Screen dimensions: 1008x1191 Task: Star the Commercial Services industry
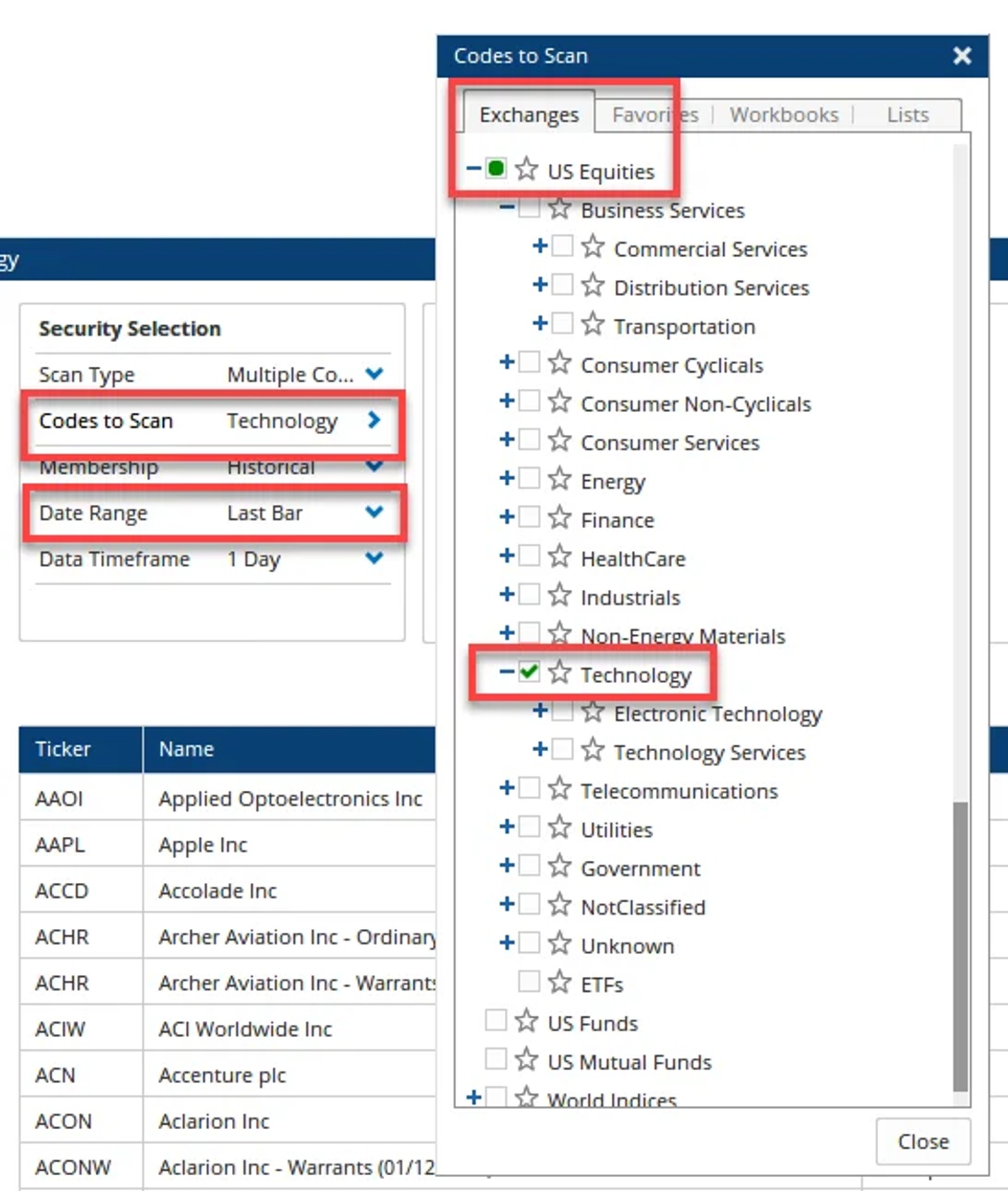pyautogui.click(x=593, y=246)
